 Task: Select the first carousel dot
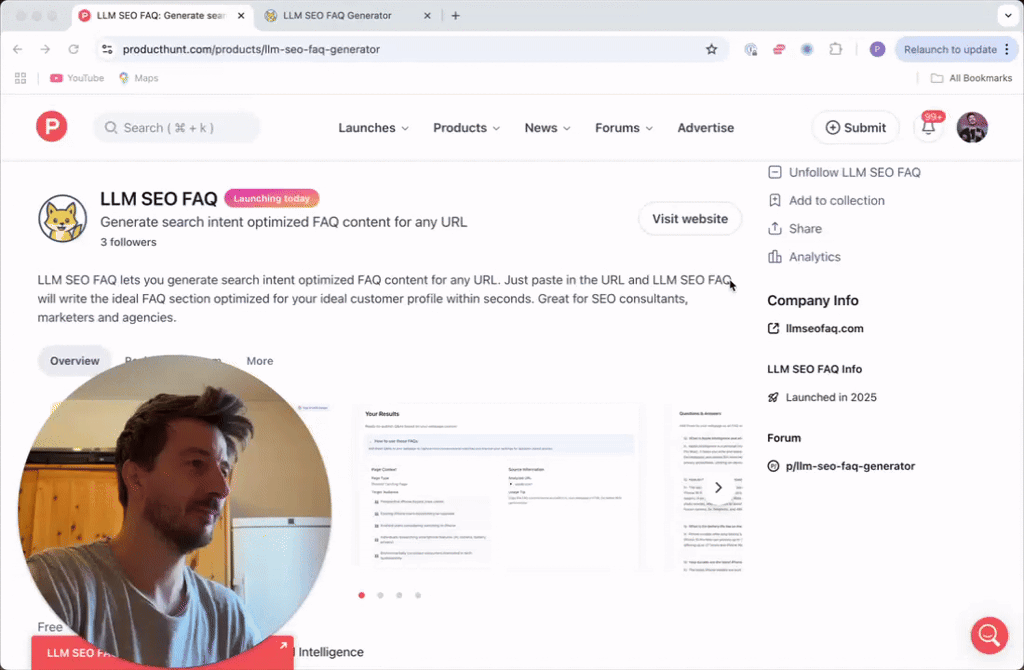pyautogui.click(x=361, y=595)
